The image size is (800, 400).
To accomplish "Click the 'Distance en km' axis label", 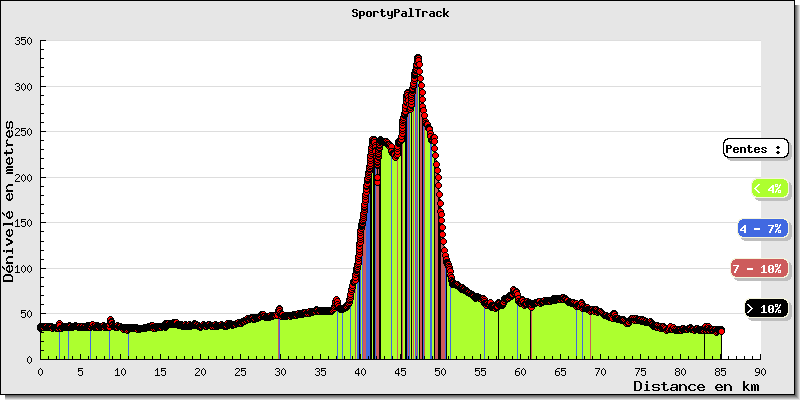I will 696,386.
